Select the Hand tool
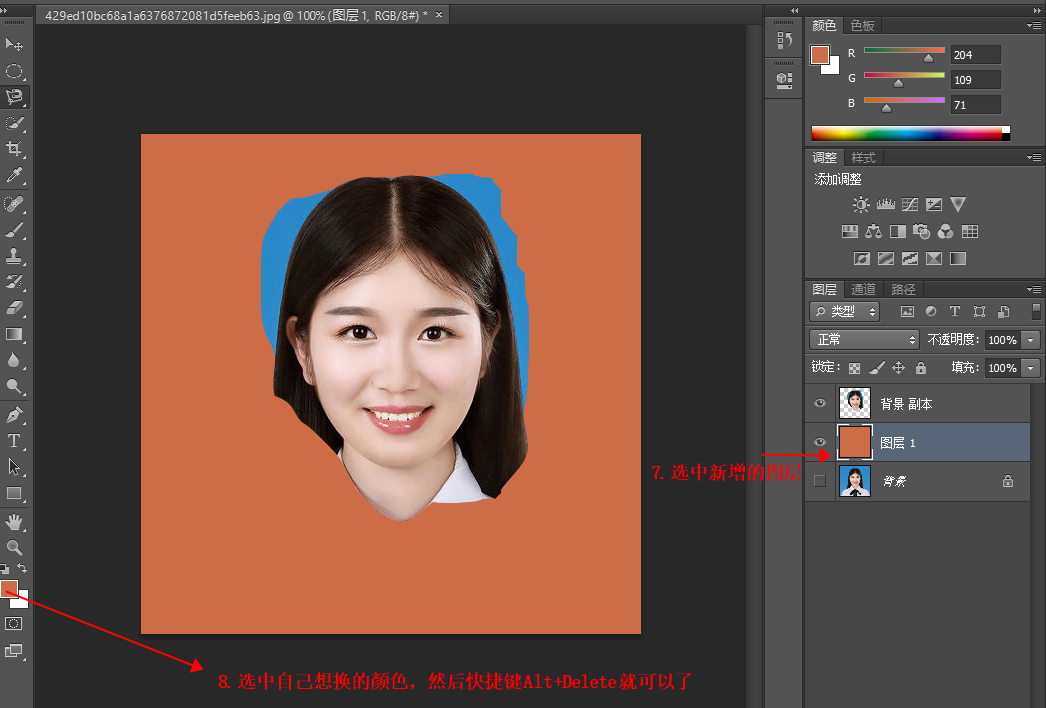The height and width of the screenshot is (708, 1046). click(x=14, y=521)
